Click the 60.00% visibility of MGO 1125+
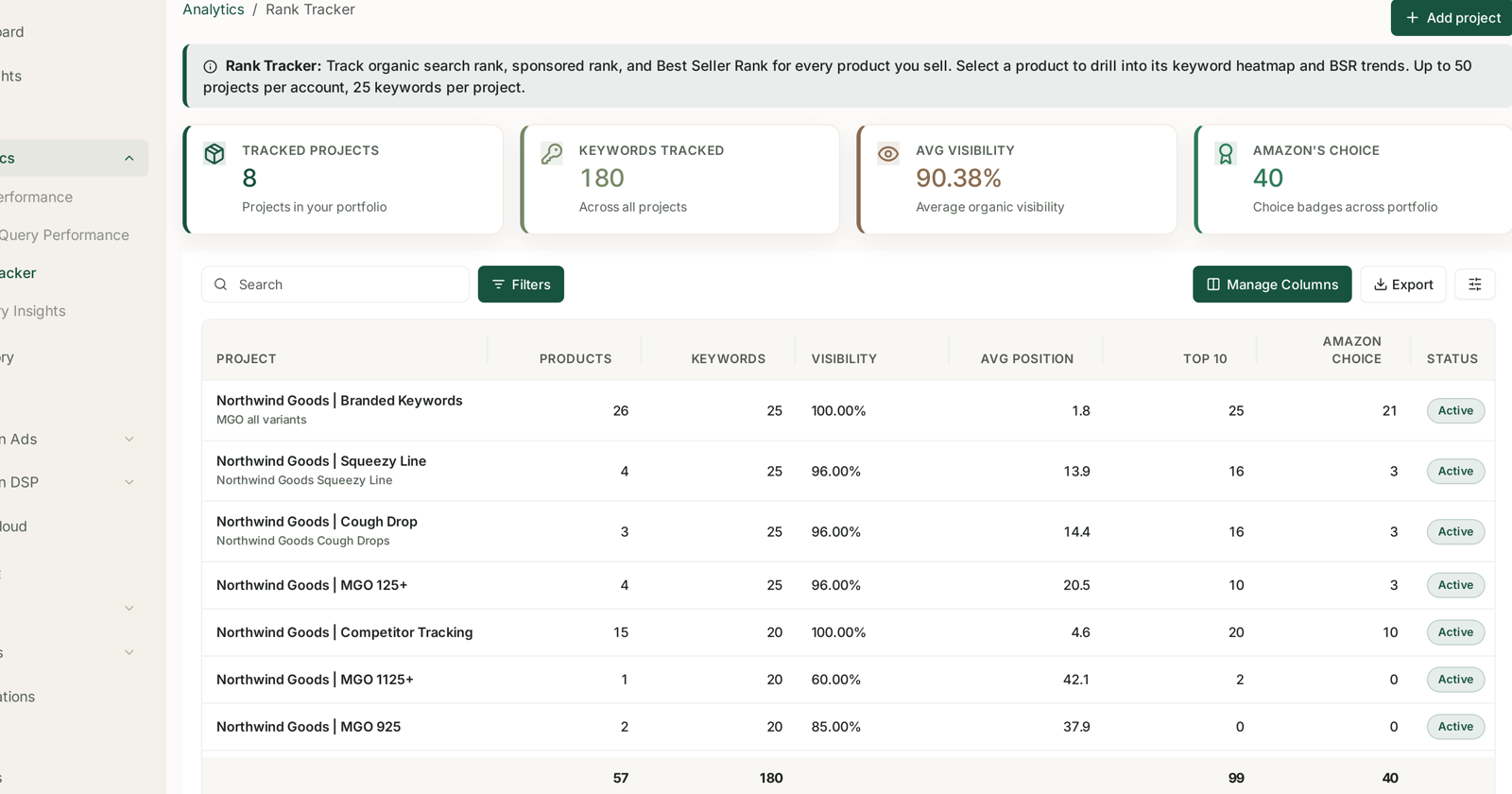Screen dimensions: 1512x794 click(x=836, y=680)
